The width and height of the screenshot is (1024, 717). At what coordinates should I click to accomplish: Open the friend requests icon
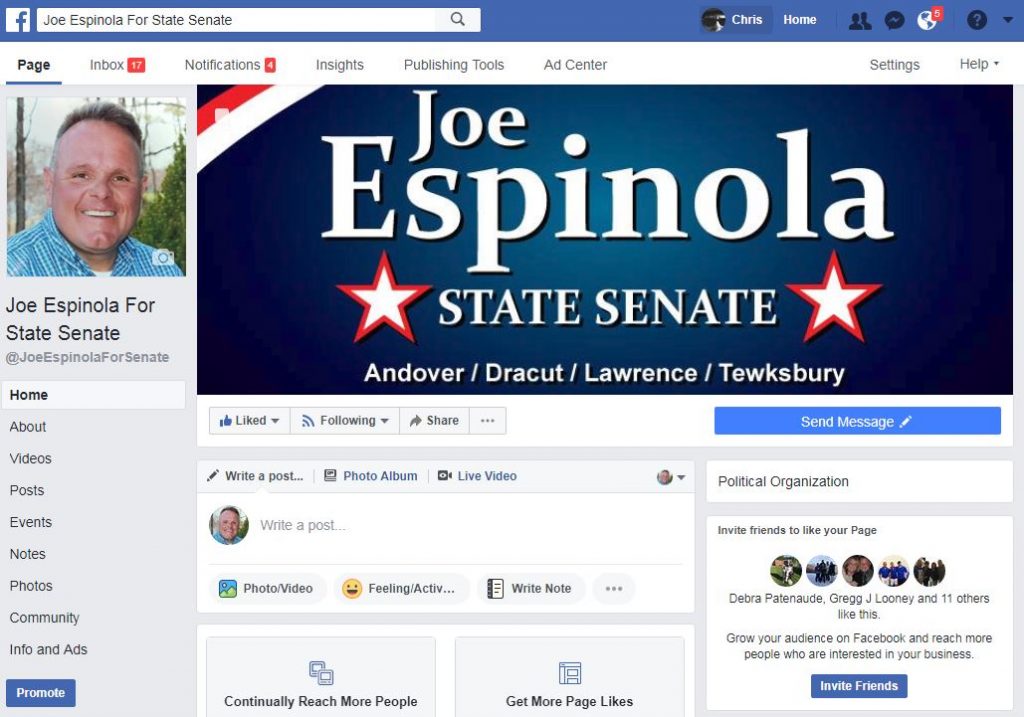(x=859, y=21)
